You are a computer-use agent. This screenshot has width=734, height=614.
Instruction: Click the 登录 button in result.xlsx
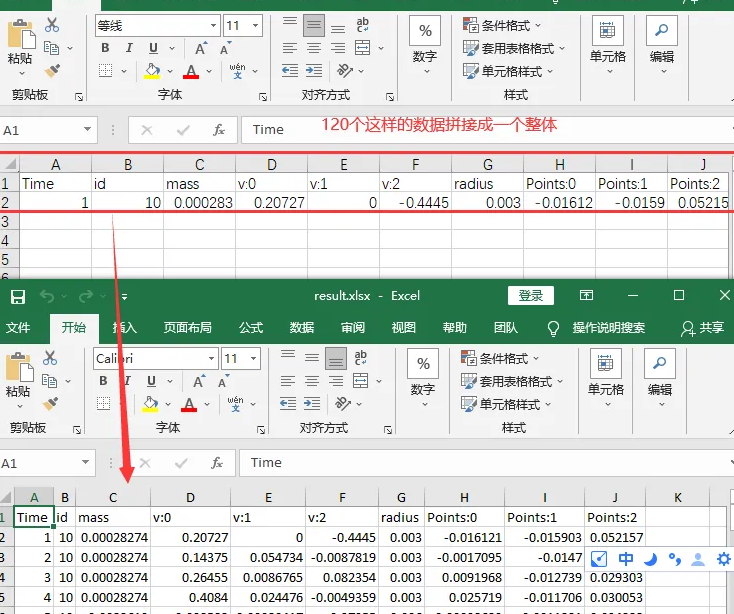[531, 296]
